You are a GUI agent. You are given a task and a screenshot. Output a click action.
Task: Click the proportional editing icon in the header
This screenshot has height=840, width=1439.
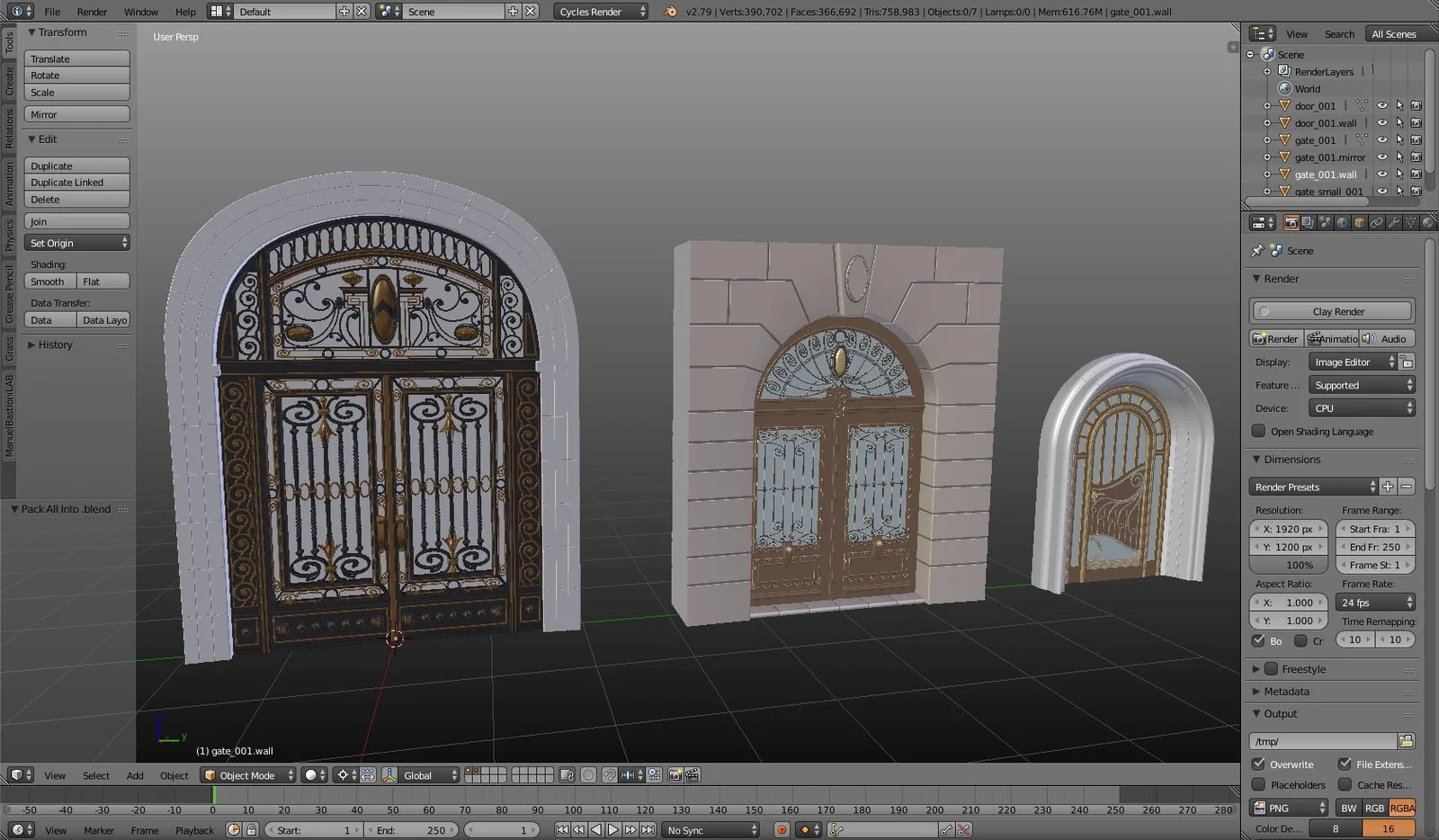click(588, 774)
